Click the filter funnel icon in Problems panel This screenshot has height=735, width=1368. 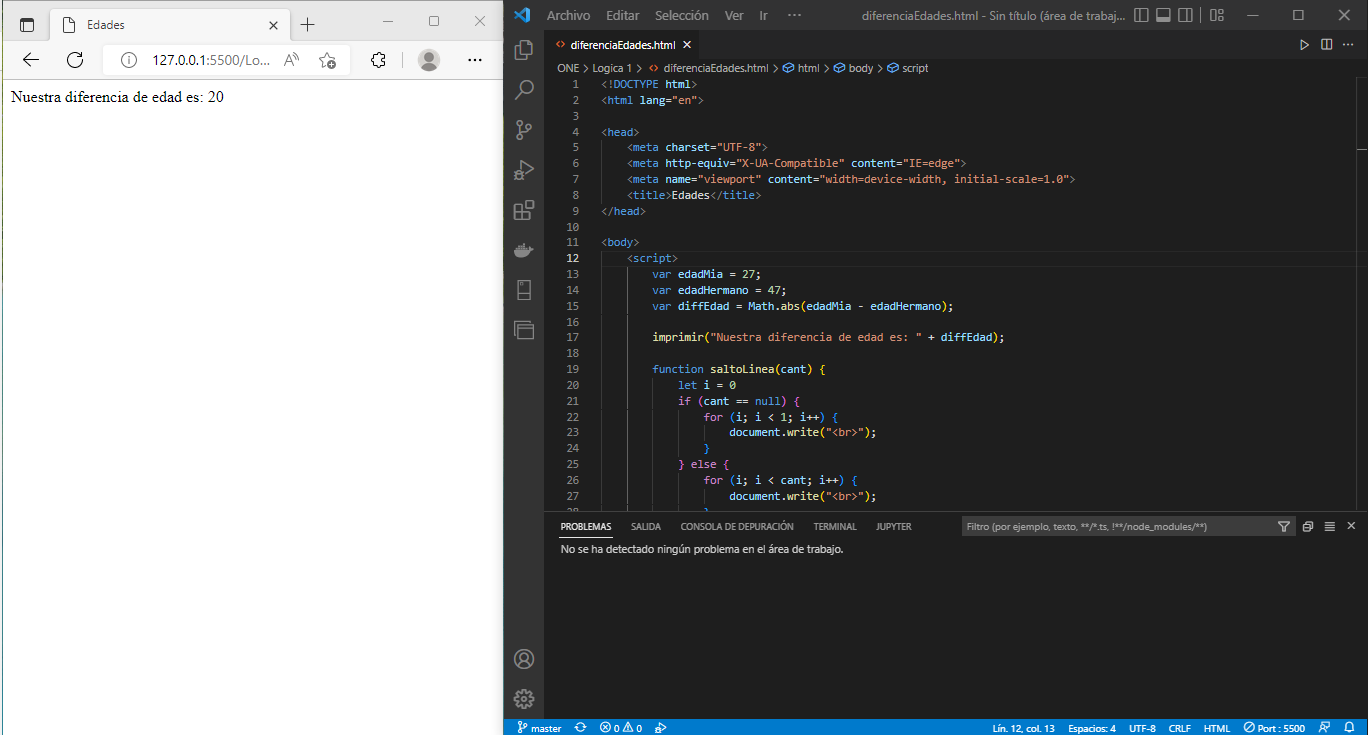point(1284,526)
